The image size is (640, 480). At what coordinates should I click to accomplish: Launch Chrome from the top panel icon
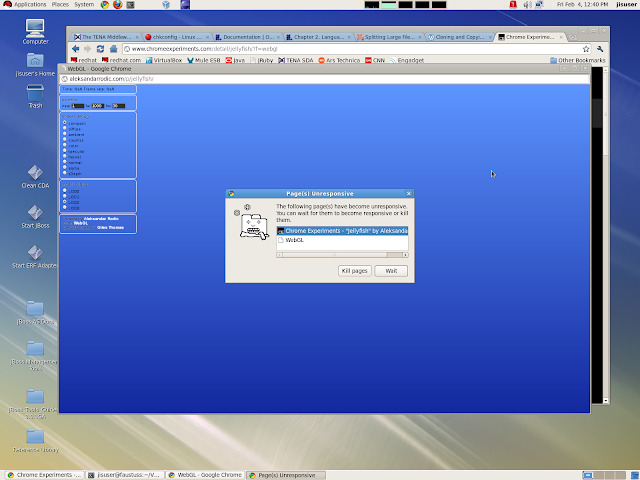coord(105,4)
